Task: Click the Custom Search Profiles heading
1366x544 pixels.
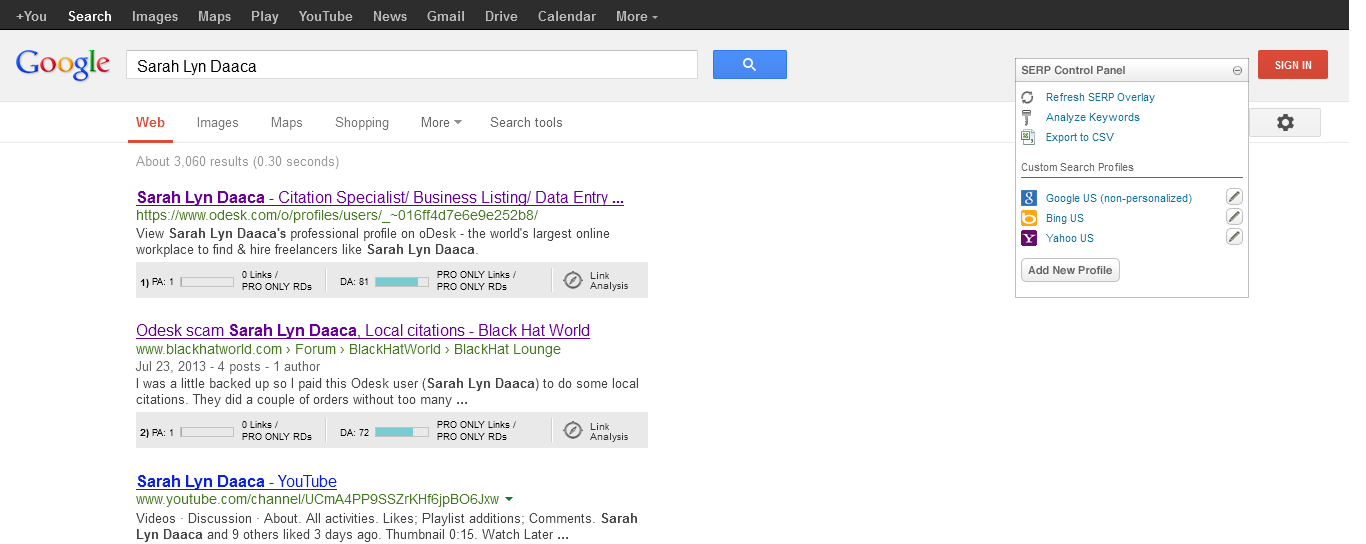Action: [1077, 167]
